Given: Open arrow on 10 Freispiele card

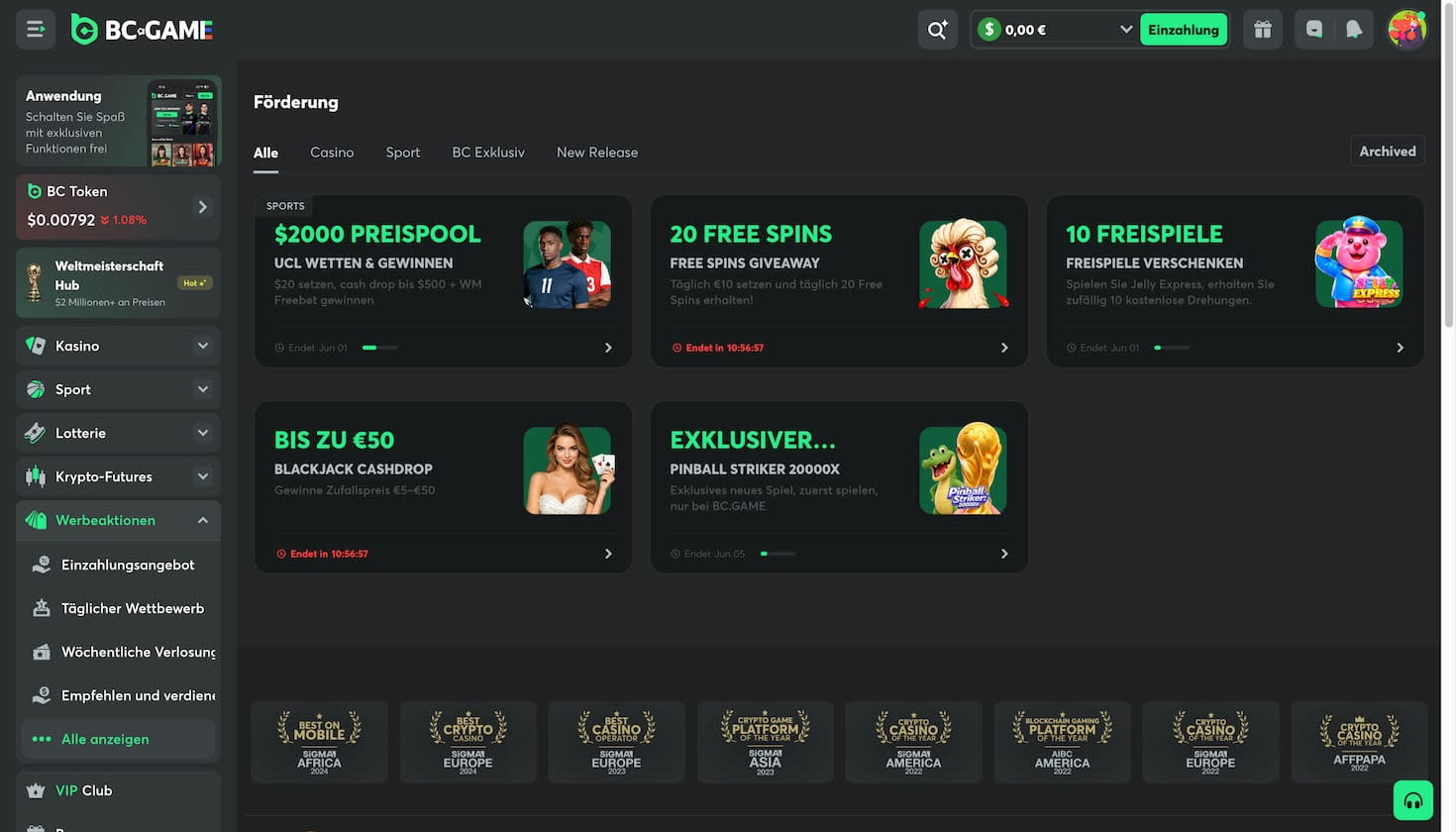Looking at the screenshot, I should 1400,348.
